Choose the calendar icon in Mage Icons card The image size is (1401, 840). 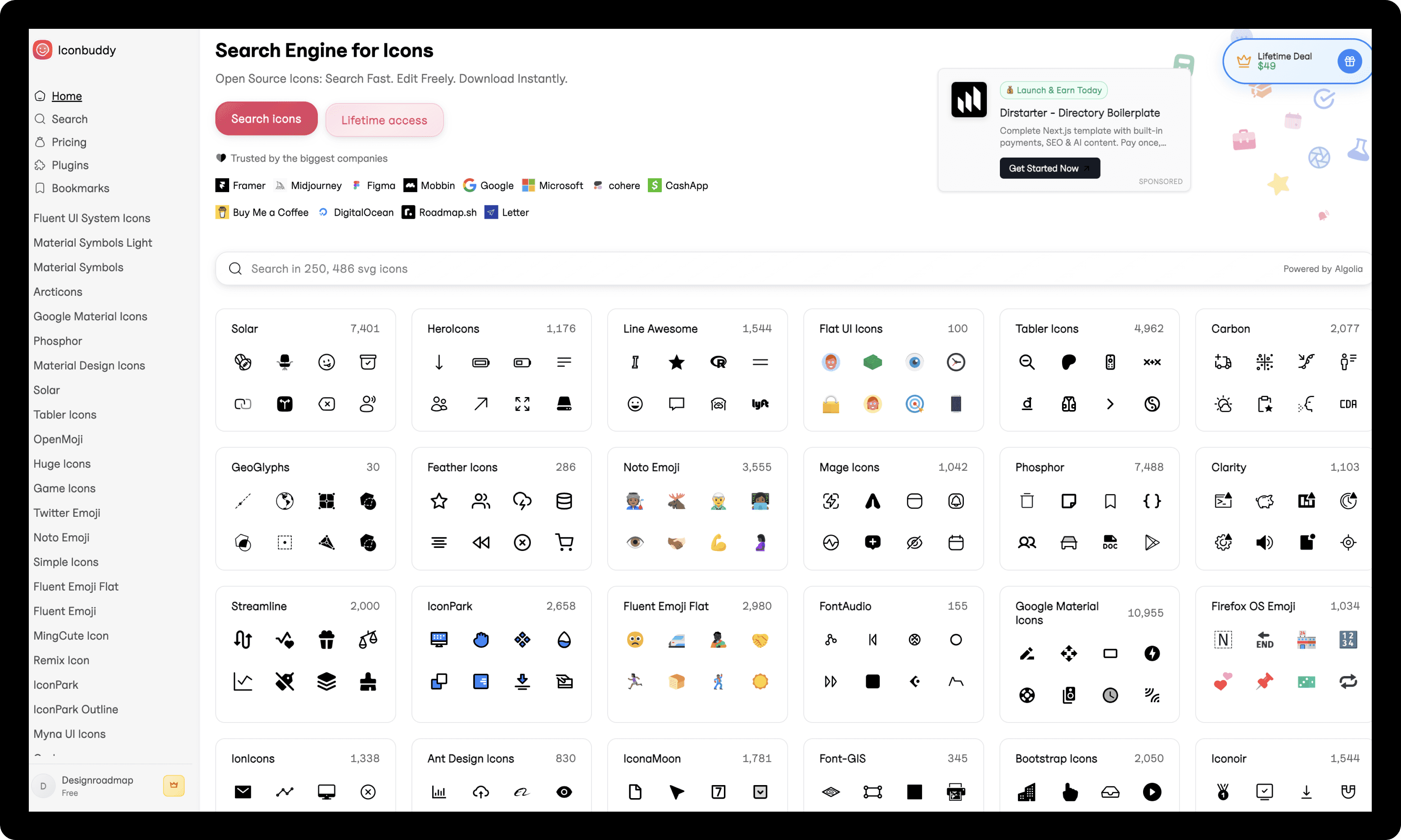coord(956,543)
